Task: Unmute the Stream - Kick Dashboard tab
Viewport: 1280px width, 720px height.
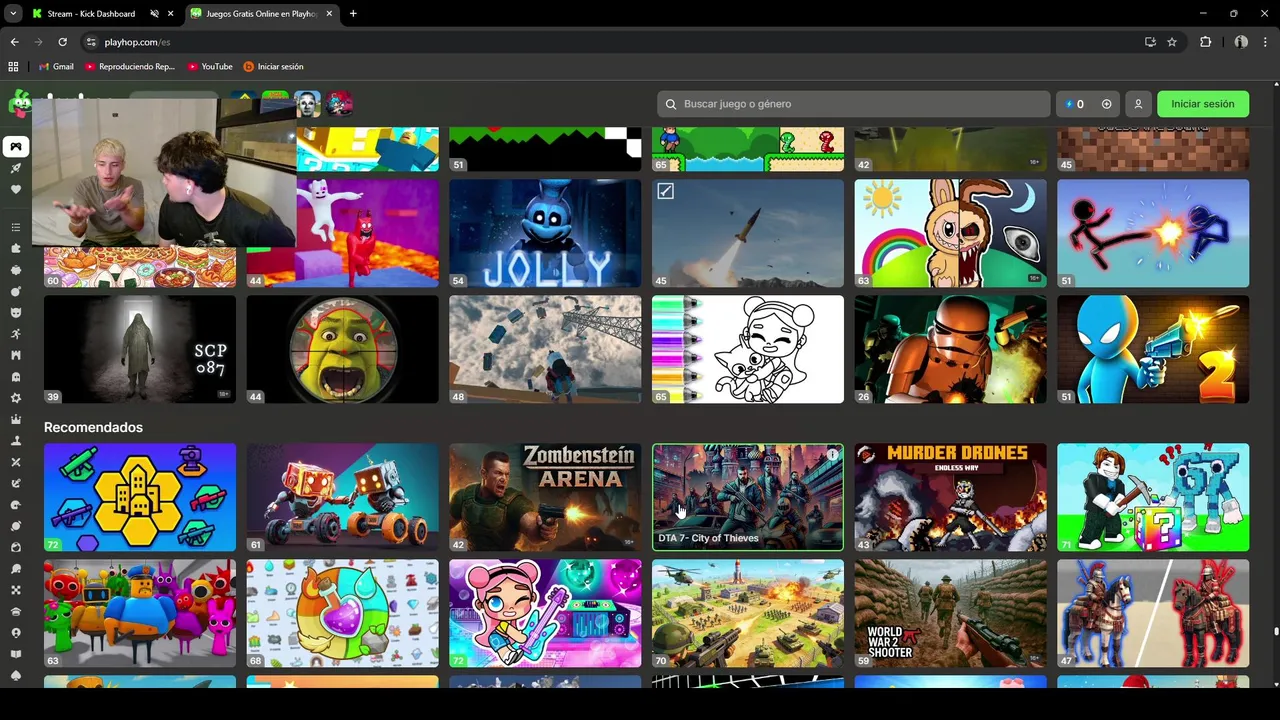Action: click(x=154, y=14)
